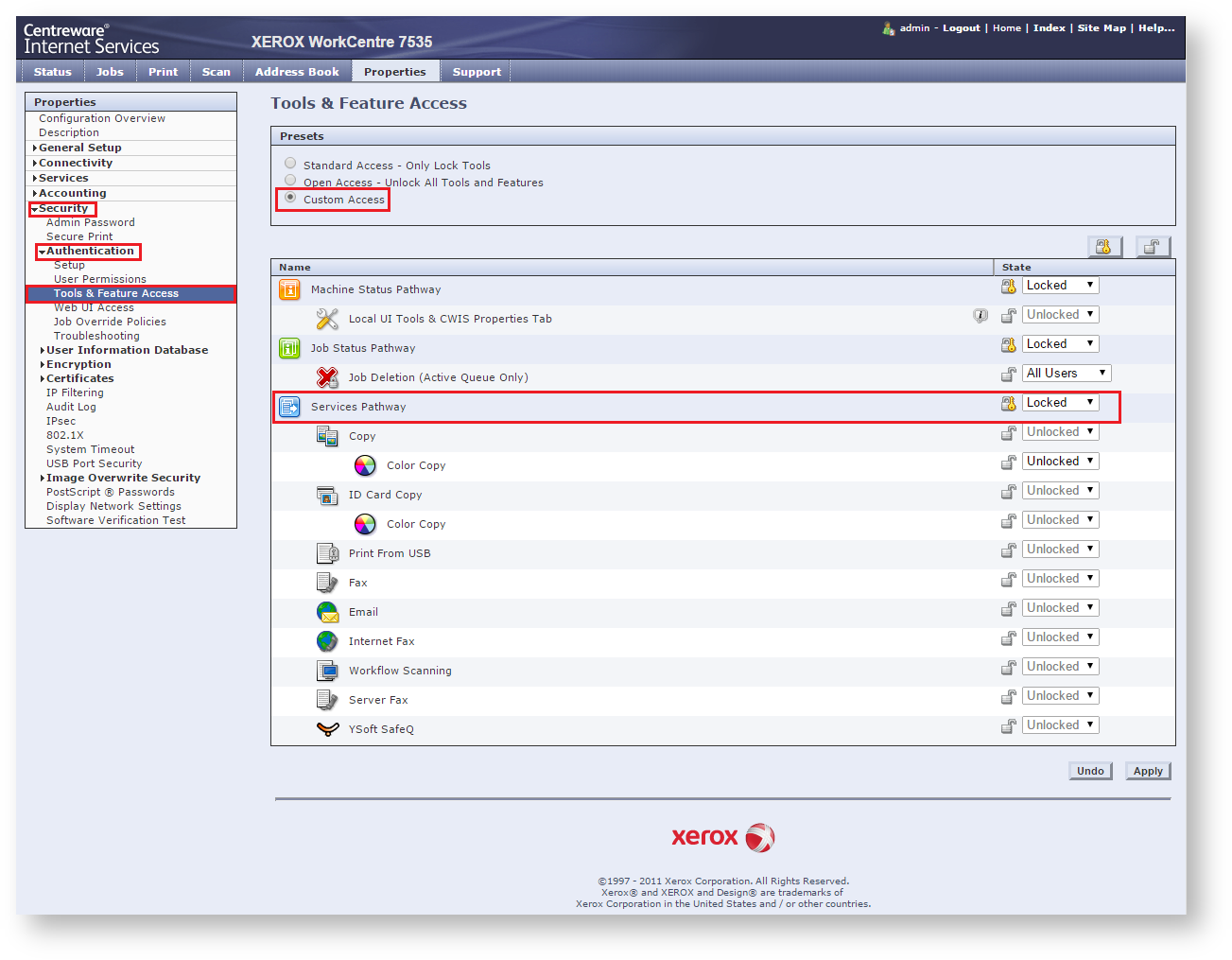Switch to the Jobs tab
The width and height of the screenshot is (1232, 960).
[110, 72]
